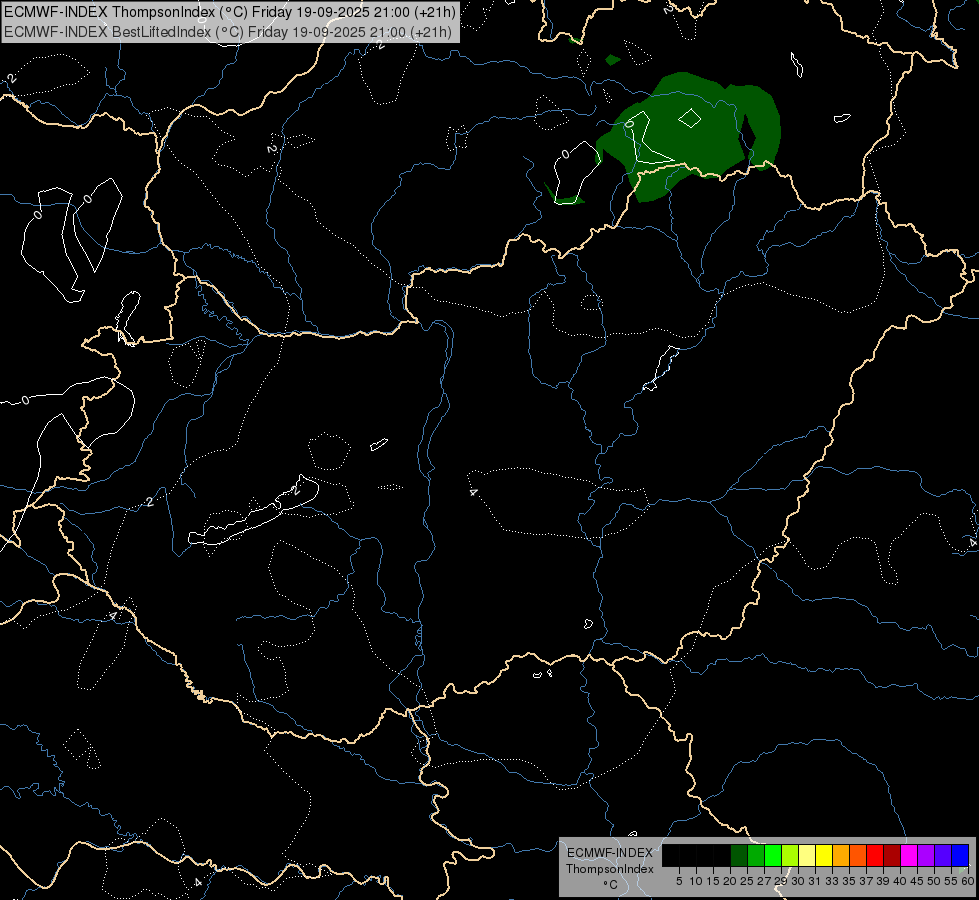The image size is (979, 900).
Task: Select the lime 29-30 legend swatch
Action: 790,855
